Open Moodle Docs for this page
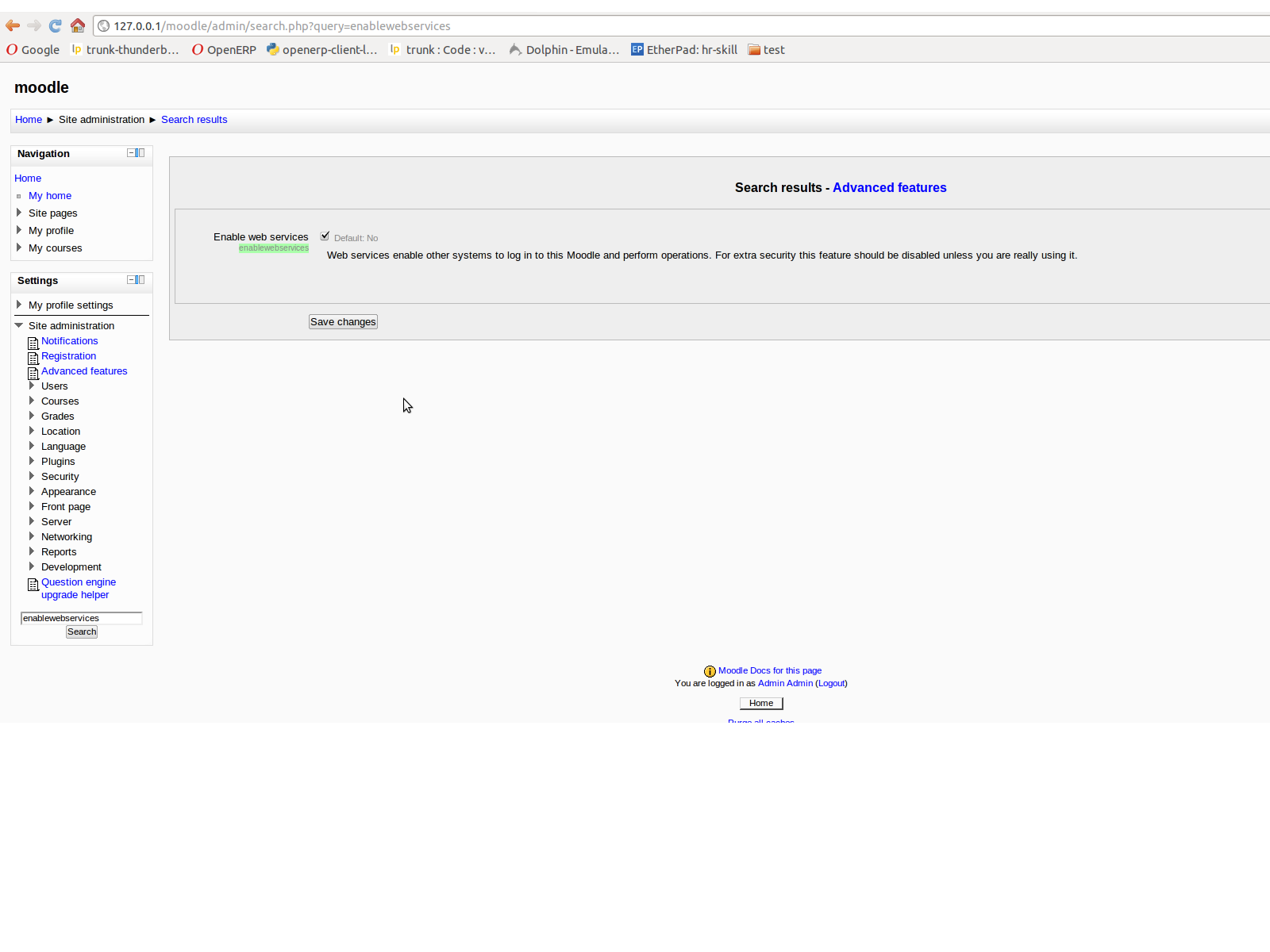 (770, 671)
